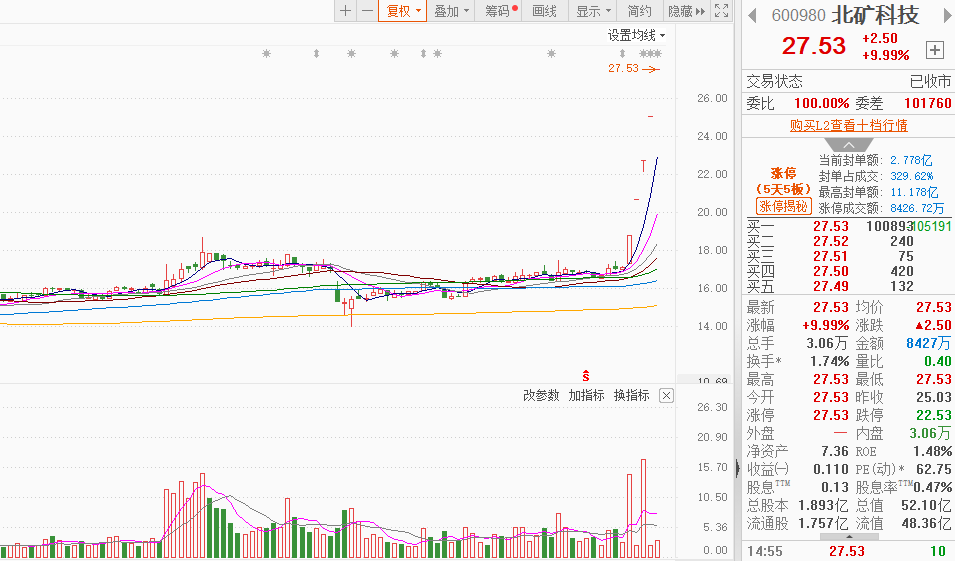This screenshot has height=561, width=955.
Task: Click the stock code 600980
Action: point(798,15)
